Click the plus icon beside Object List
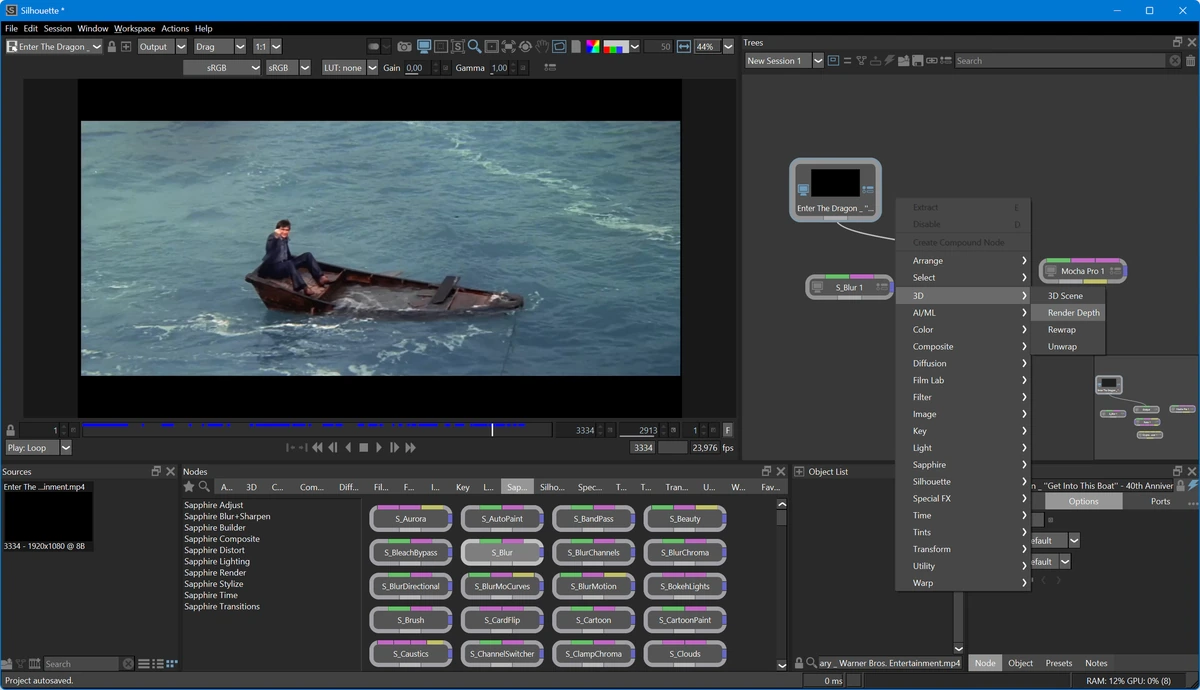 799,471
